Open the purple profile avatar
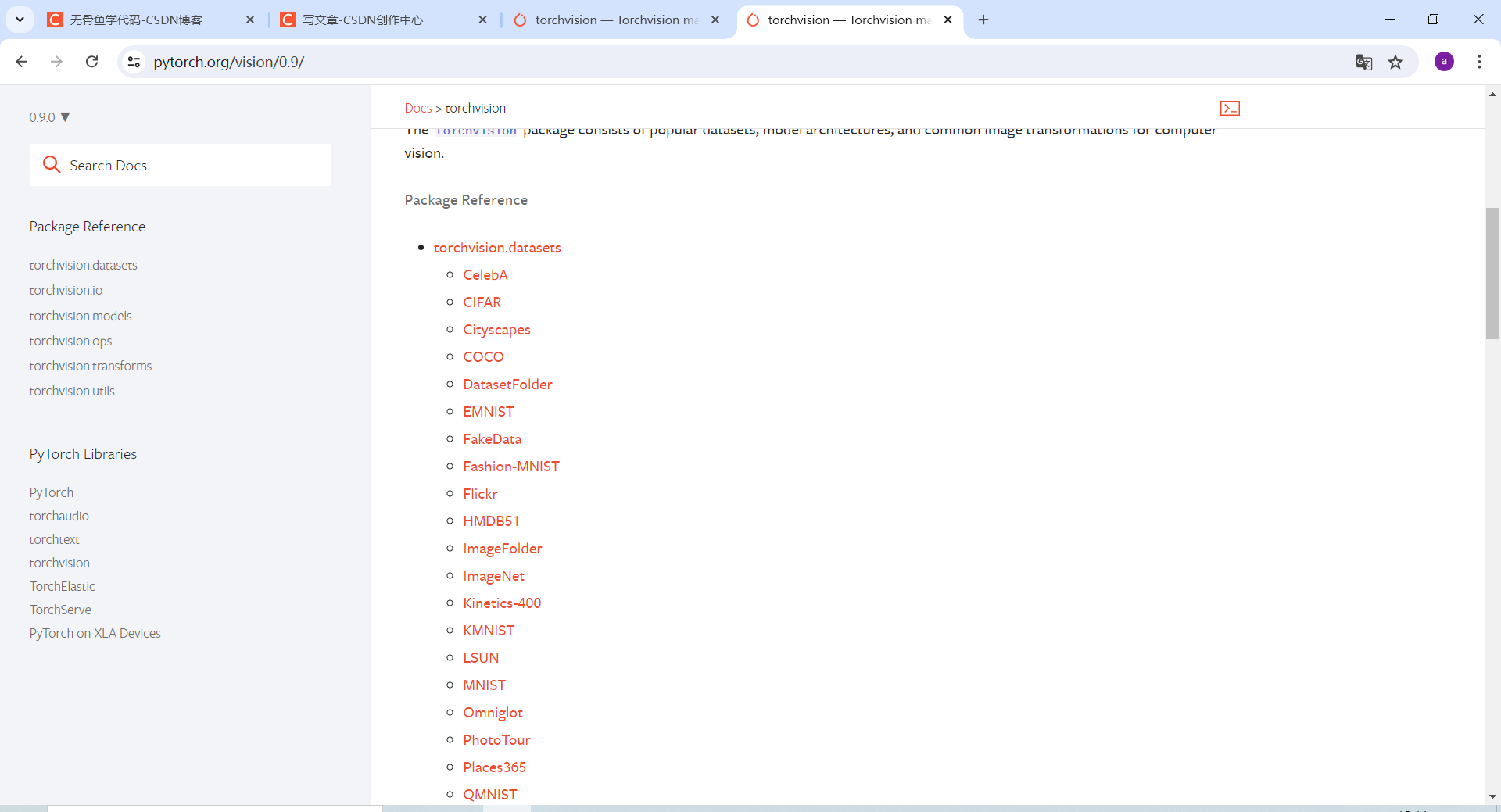 pyautogui.click(x=1444, y=62)
